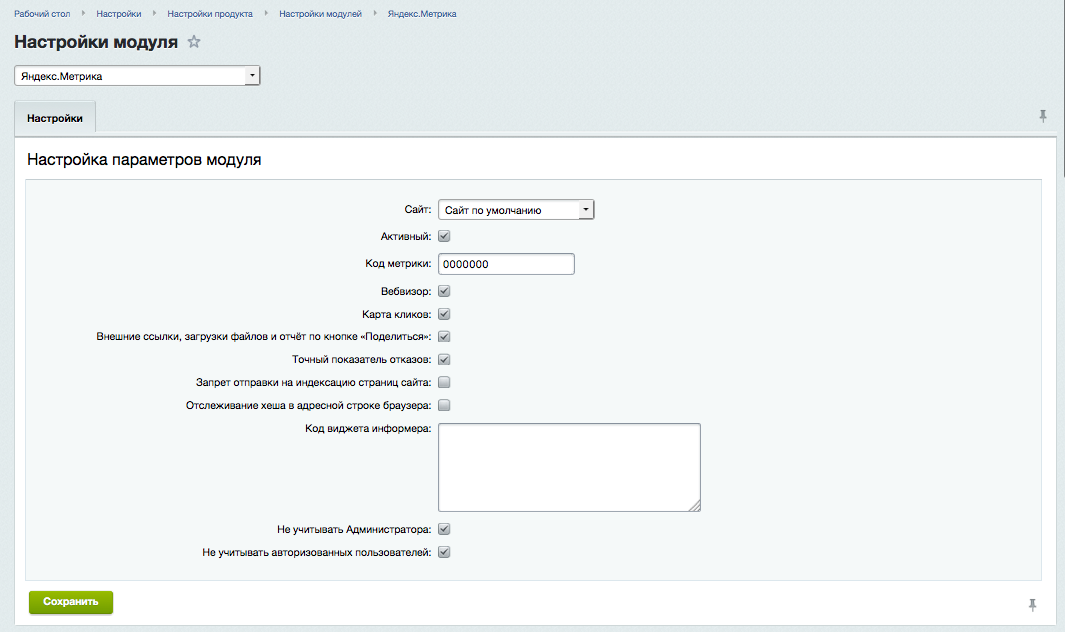The image size is (1065, 632).
Task: Select the Настройки tab
Action: click(55, 118)
